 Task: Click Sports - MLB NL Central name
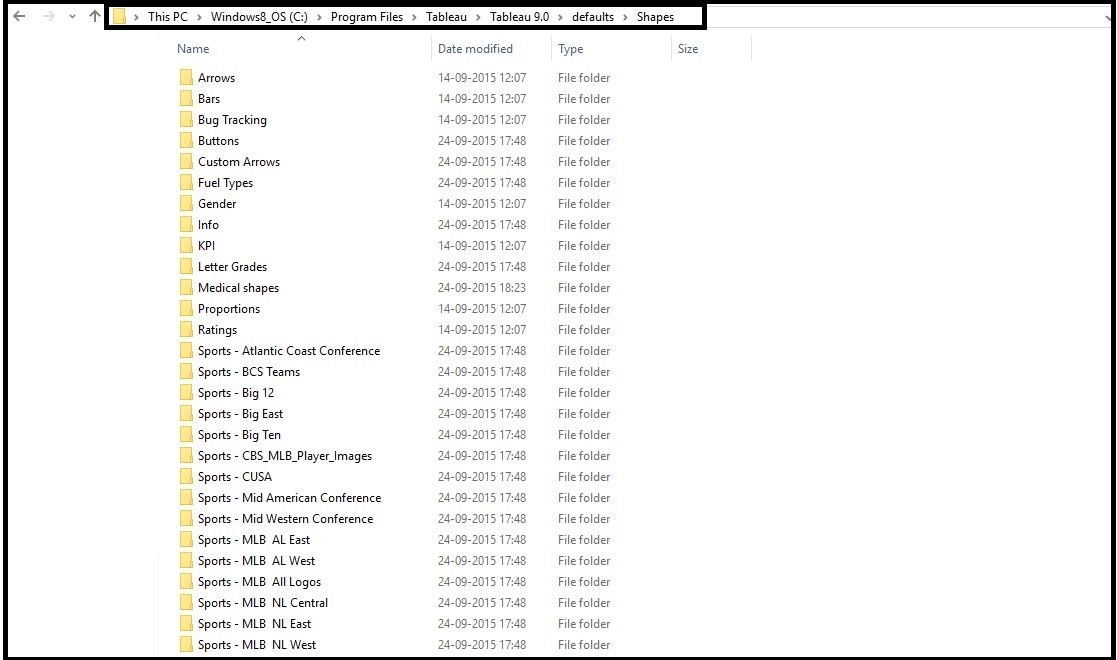tap(263, 603)
